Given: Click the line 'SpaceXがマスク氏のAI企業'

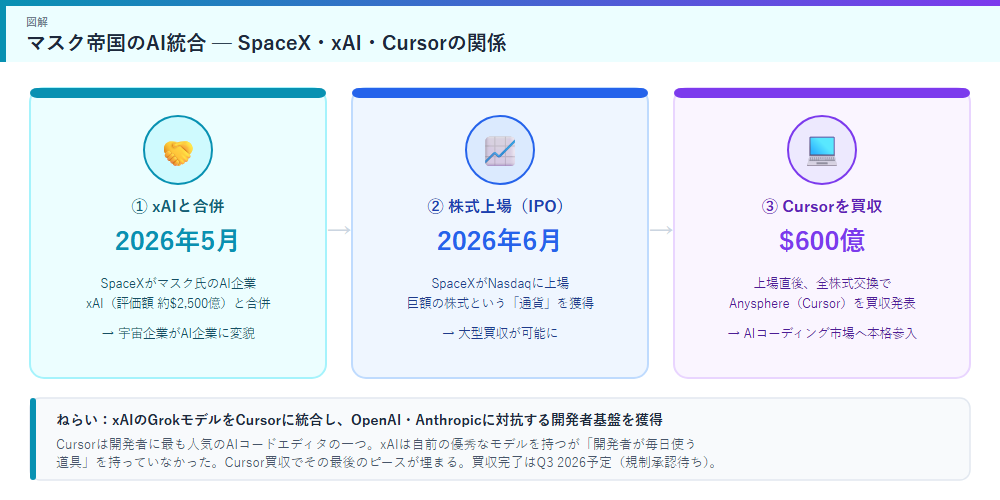Looking at the screenshot, I should tap(178, 283).
